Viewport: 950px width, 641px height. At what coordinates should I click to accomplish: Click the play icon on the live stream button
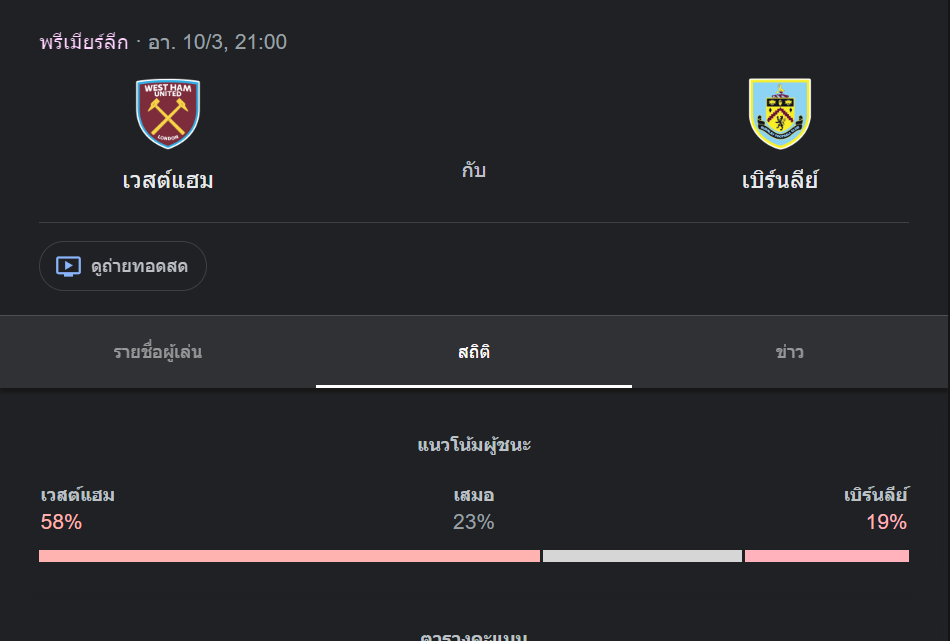pyautogui.click(x=66, y=265)
